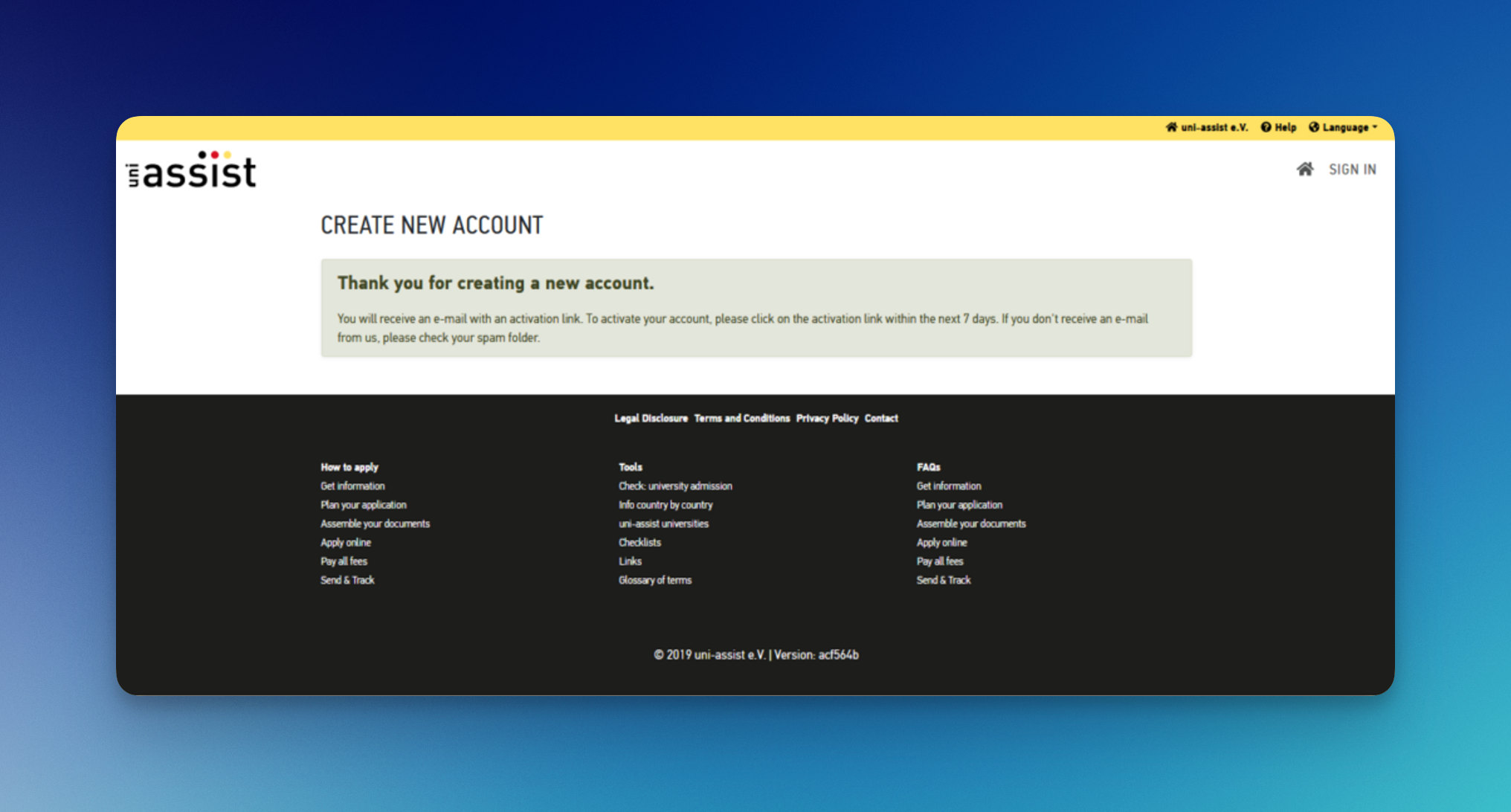Open the Contact footer link
The image size is (1511, 812).
tap(881, 418)
